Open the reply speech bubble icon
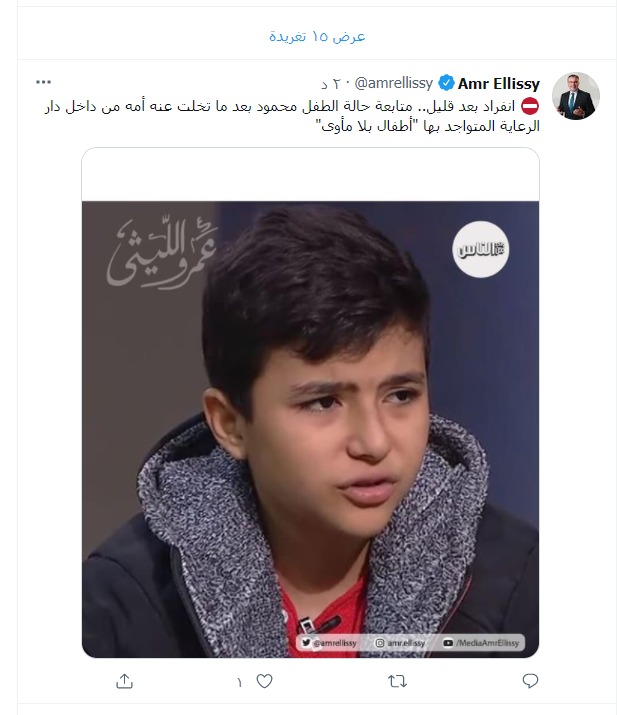This screenshot has height=715, width=617. (x=530, y=681)
